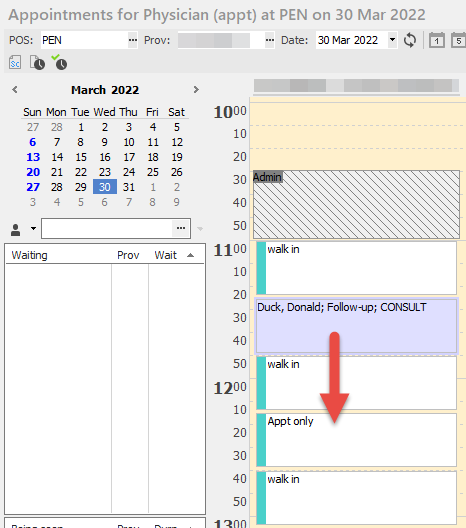
Task: Click the Wait column sort arrow
Action: click(x=191, y=255)
